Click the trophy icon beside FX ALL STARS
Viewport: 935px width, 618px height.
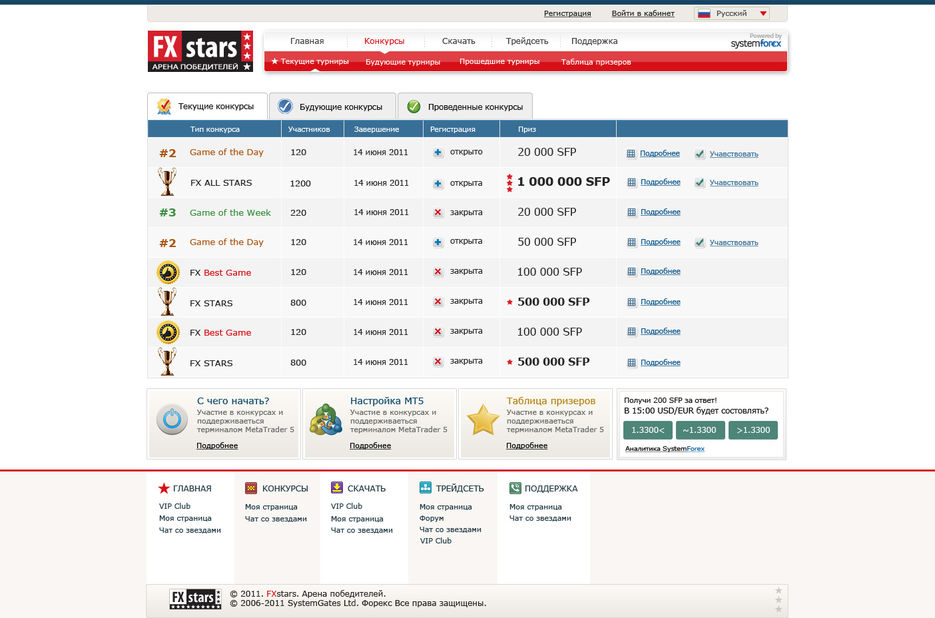click(x=168, y=181)
